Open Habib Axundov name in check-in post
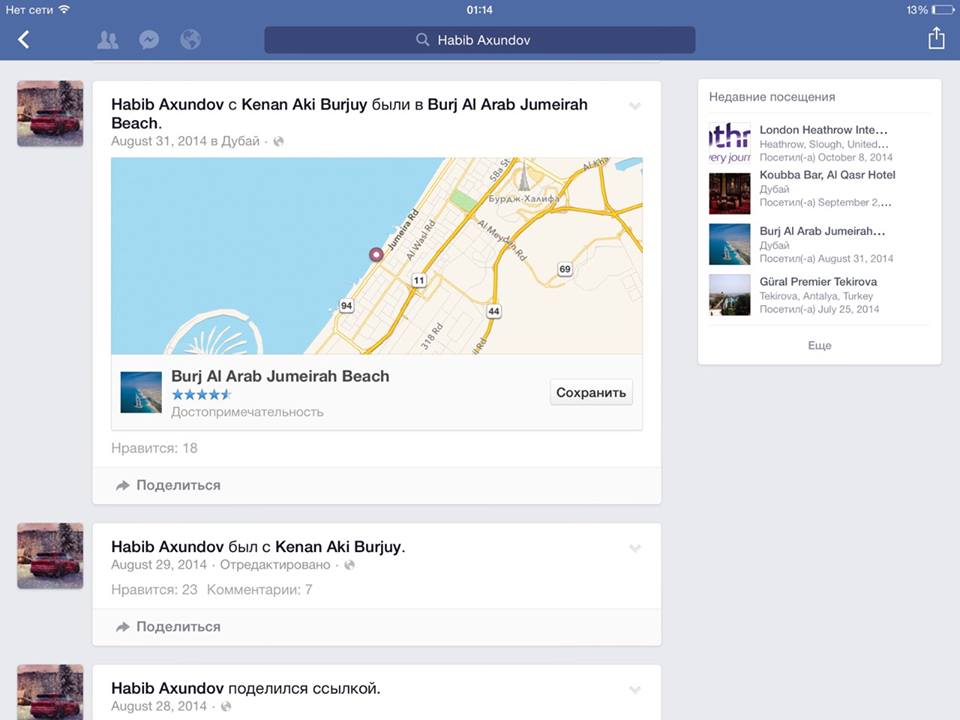 (x=167, y=105)
